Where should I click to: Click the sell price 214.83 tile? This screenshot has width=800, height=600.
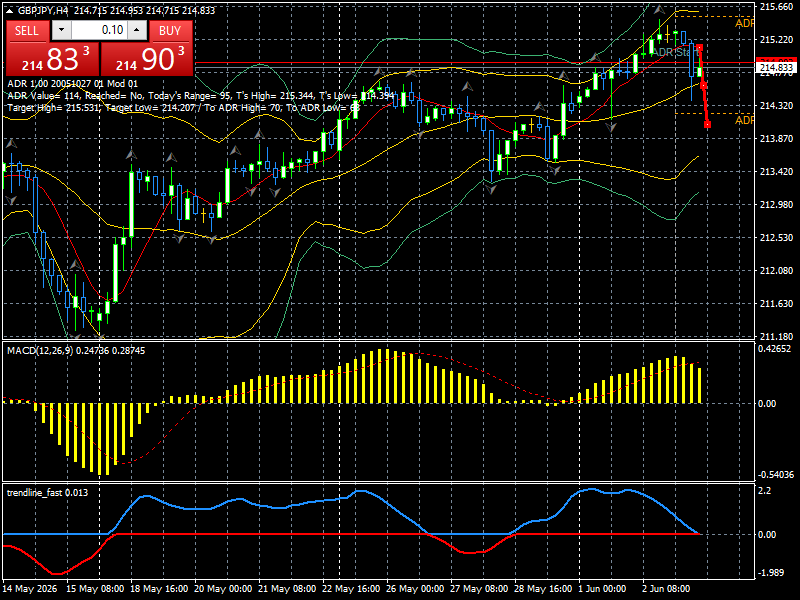(x=53, y=59)
